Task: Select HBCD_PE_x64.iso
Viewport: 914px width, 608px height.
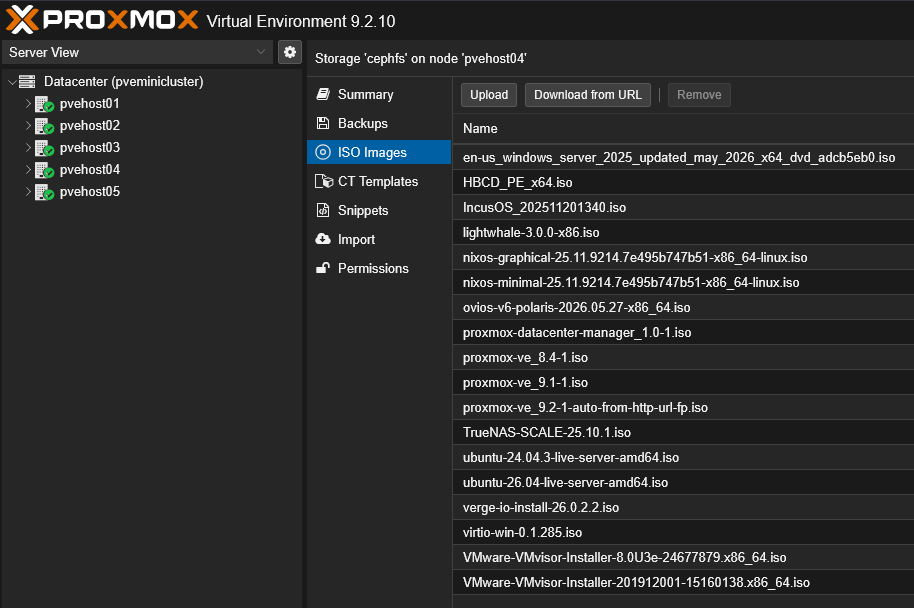Action: pyautogui.click(x=683, y=182)
